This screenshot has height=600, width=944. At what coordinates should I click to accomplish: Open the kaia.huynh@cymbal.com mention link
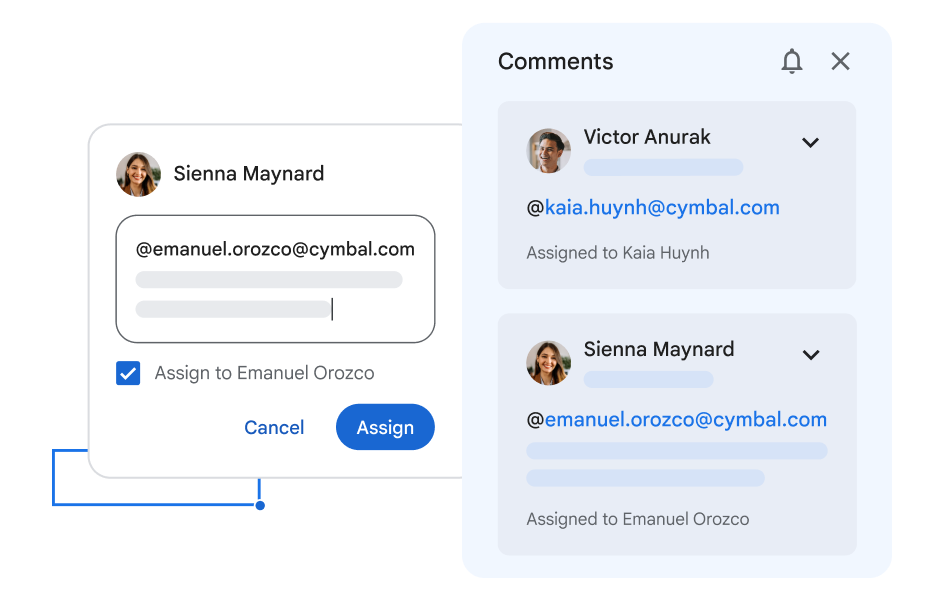(662, 208)
